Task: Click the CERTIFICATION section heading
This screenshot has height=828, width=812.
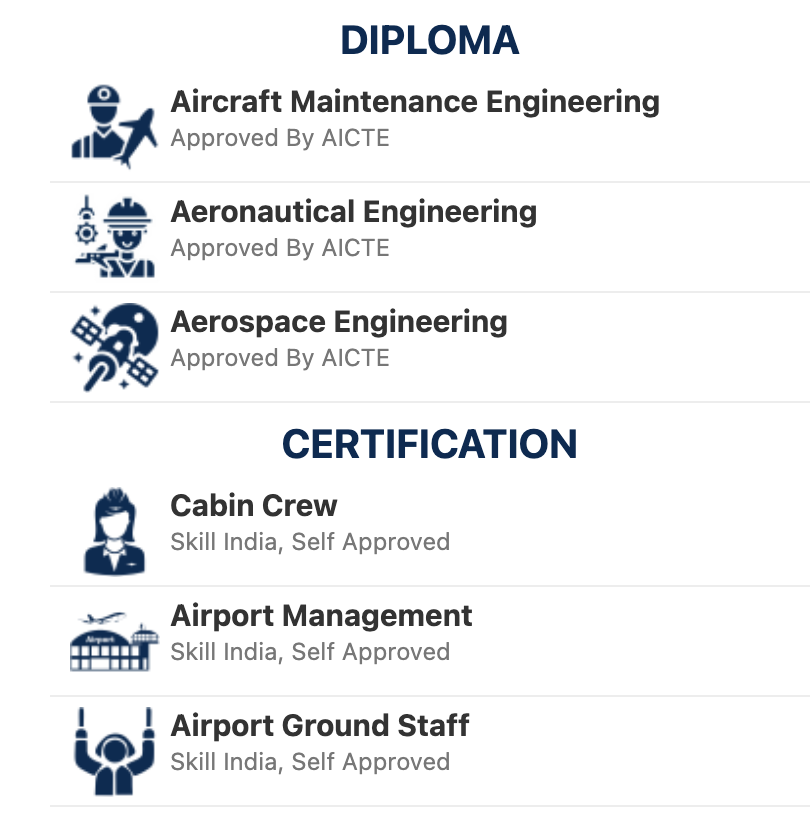Action: 430,444
